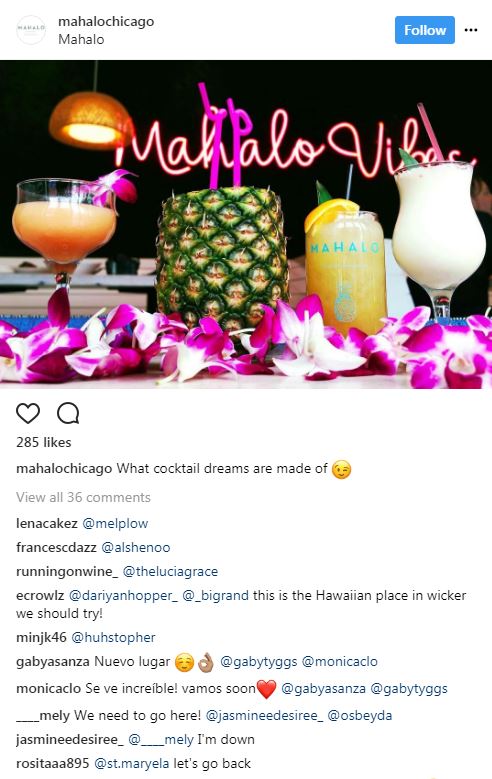Like the post with the heart icon
Screen dimensions: 492x779
[28, 413]
